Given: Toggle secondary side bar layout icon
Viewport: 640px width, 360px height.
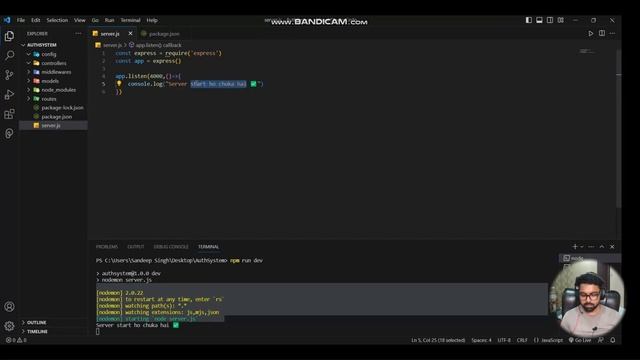Looking at the screenshot, I should pos(550,20).
